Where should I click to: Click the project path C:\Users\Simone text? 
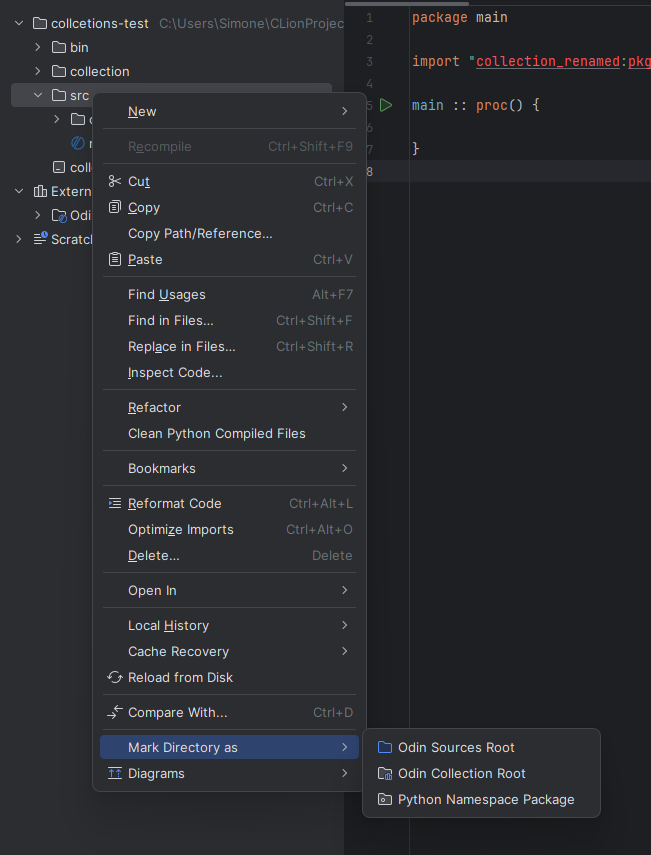pyautogui.click(x=251, y=23)
